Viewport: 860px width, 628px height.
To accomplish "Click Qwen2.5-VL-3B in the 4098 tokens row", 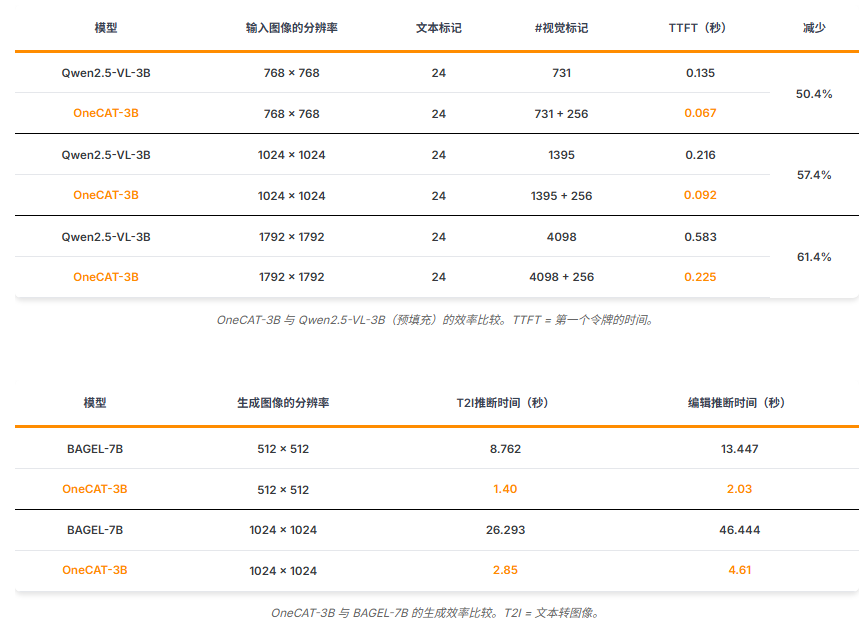I will pos(106,237).
